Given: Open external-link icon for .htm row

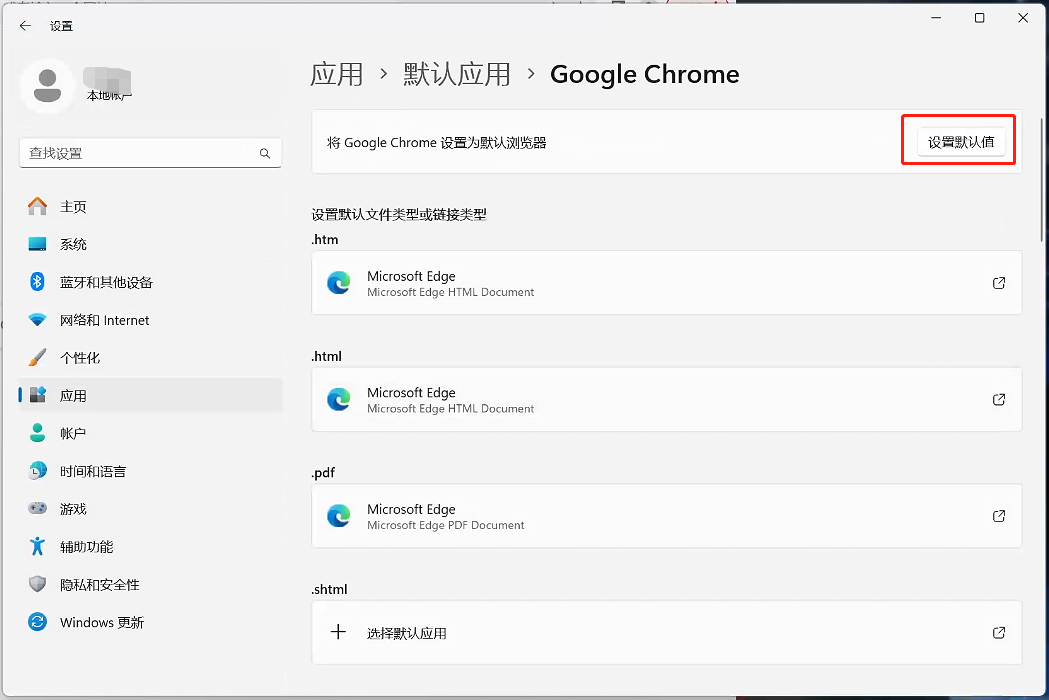Looking at the screenshot, I should click(999, 283).
